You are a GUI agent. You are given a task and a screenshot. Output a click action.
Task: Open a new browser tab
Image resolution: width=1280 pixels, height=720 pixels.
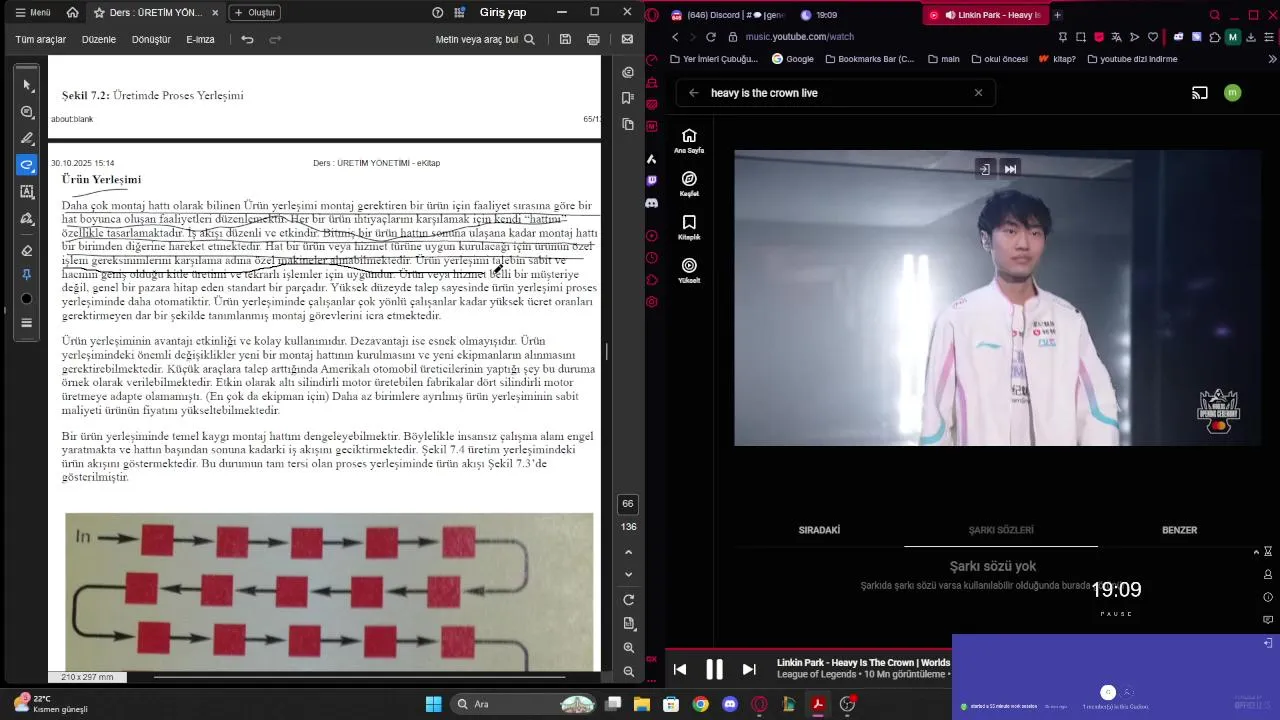click(x=1057, y=15)
